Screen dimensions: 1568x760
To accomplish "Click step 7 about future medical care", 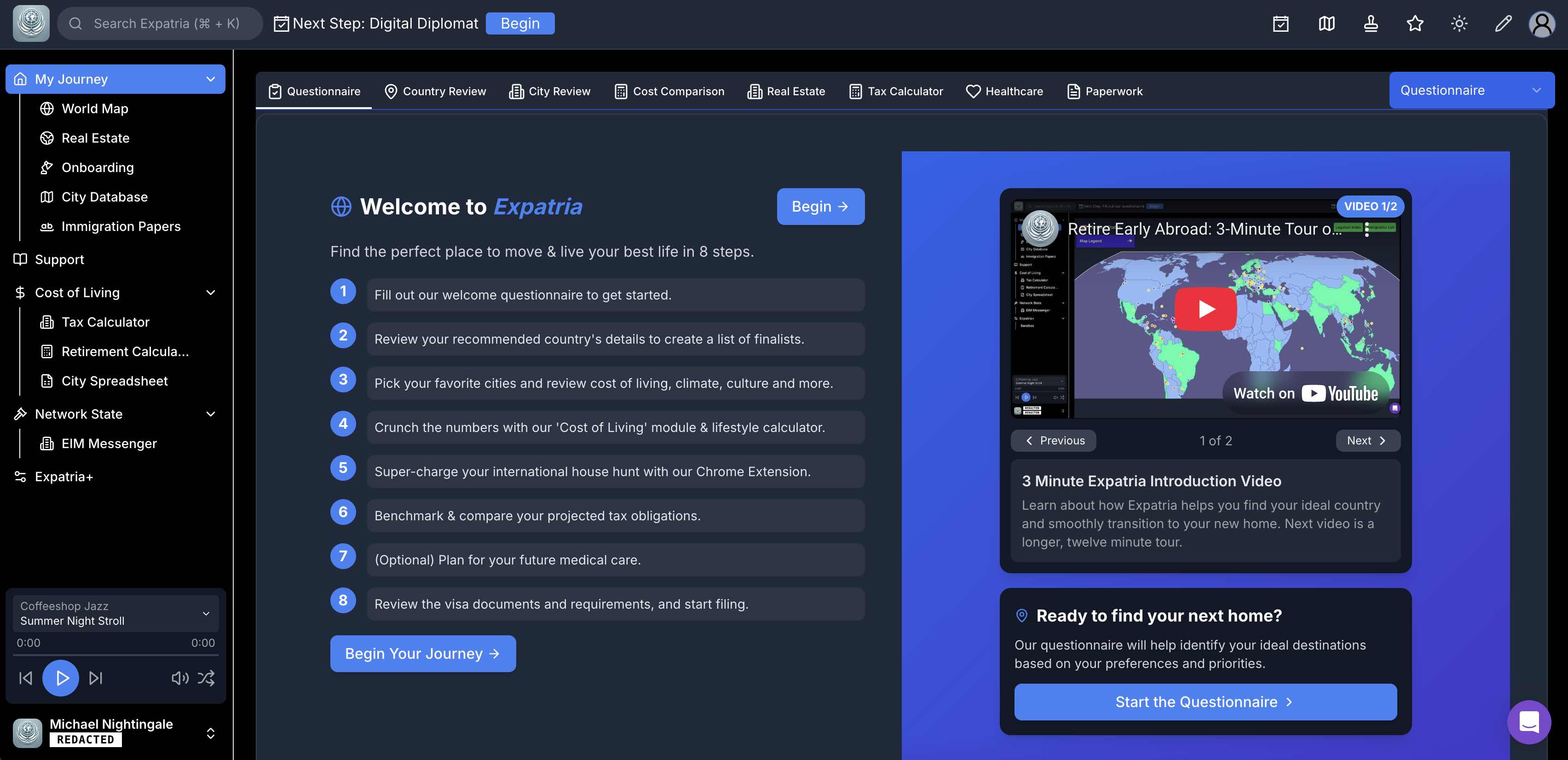I will (x=616, y=560).
